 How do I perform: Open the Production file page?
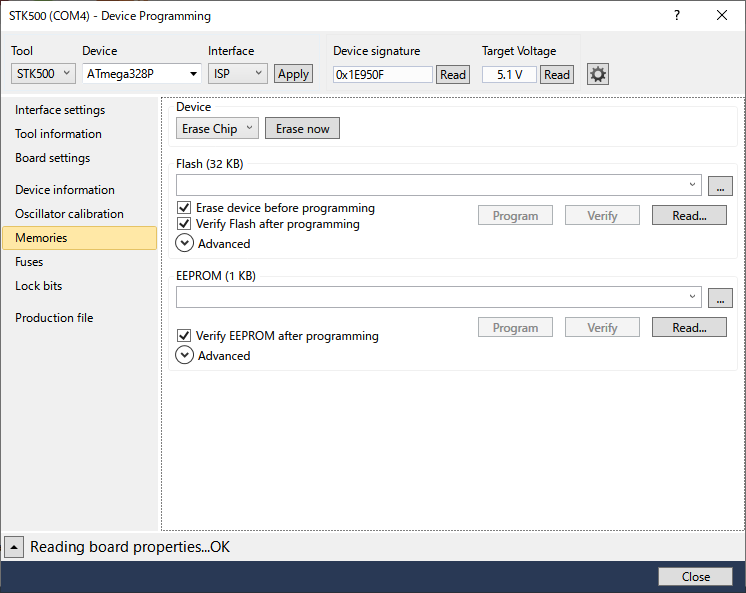click(54, 318)
